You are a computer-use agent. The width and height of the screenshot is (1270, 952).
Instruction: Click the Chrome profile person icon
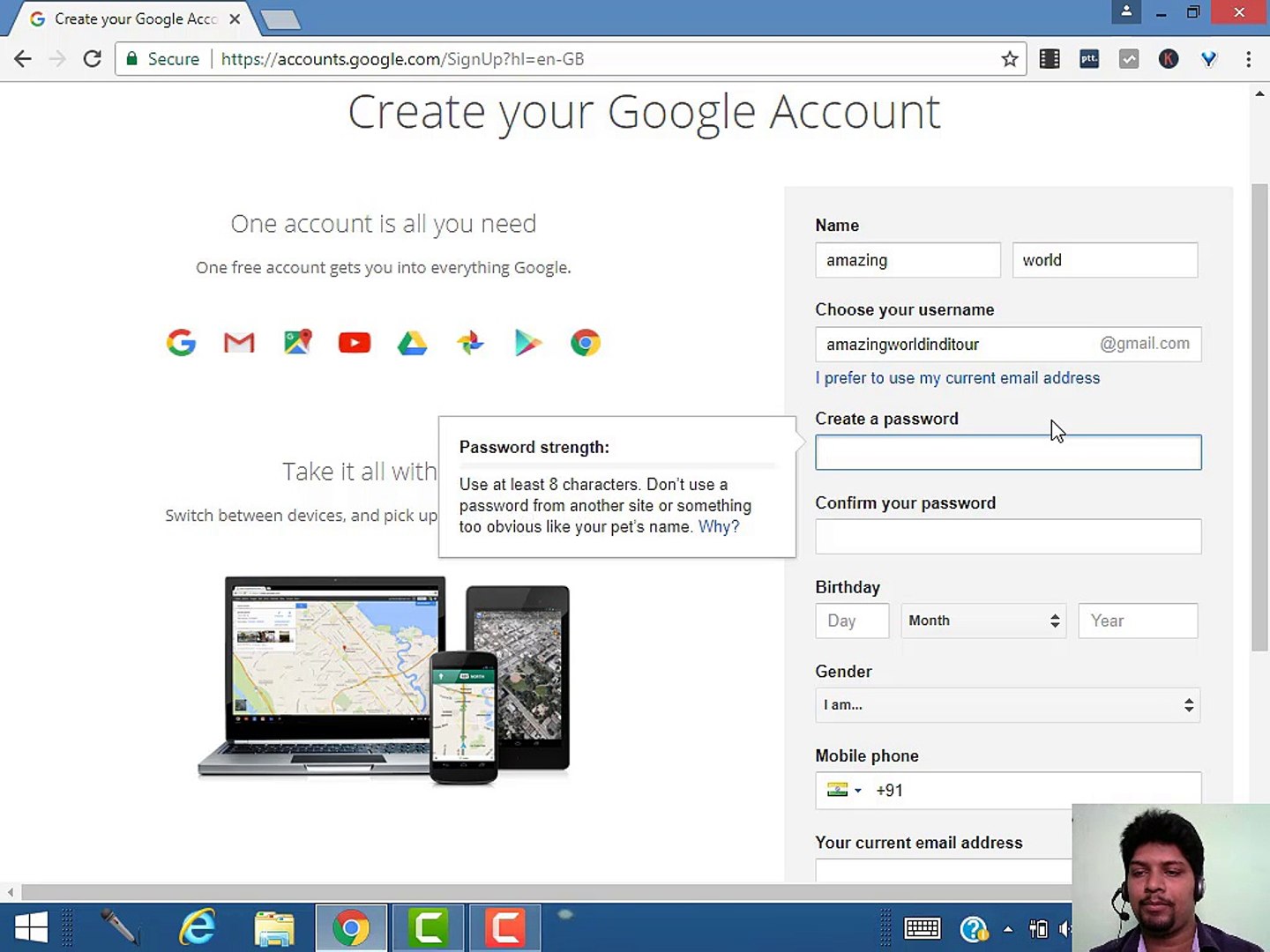[x=1126, y=11]
